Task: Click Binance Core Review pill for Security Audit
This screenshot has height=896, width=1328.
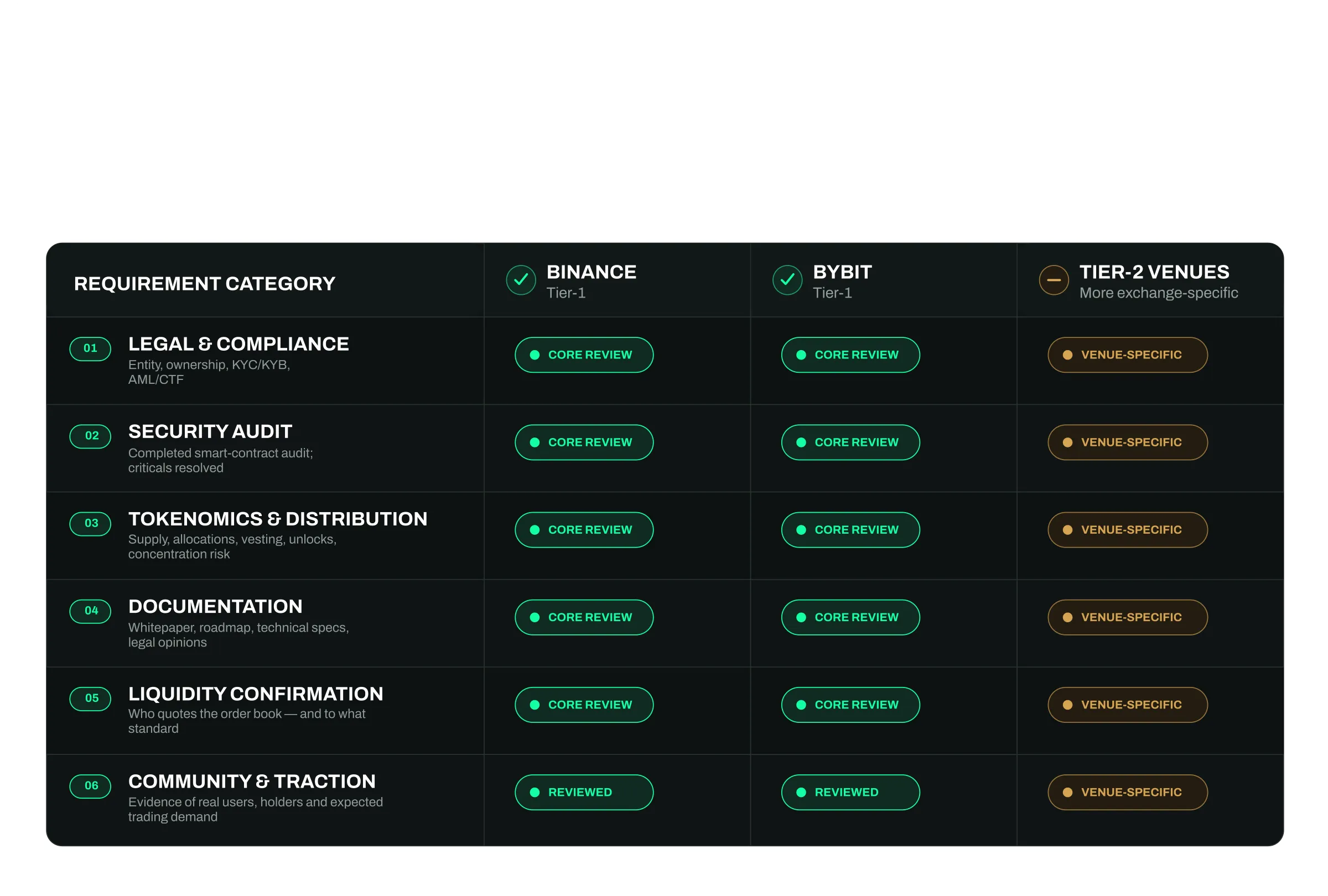Action: click(583, 442)
